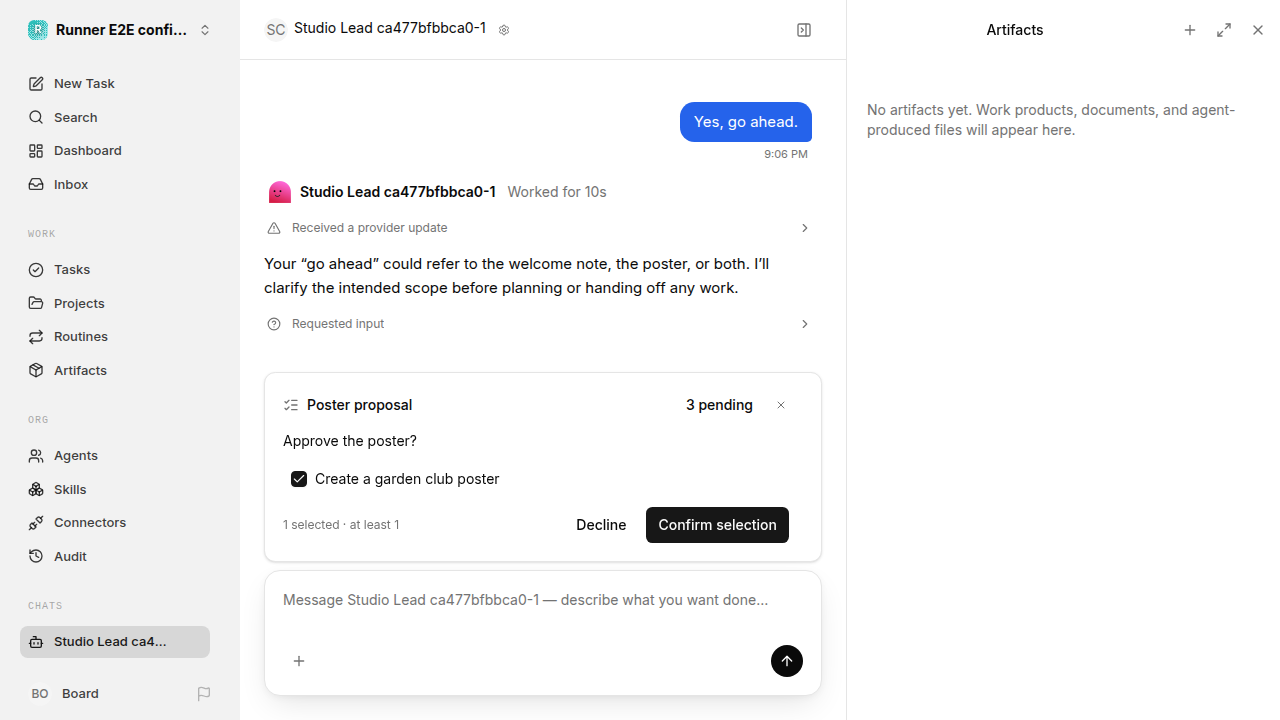
Task: Click the 'Worked for 10s' label
Action: 557,192
